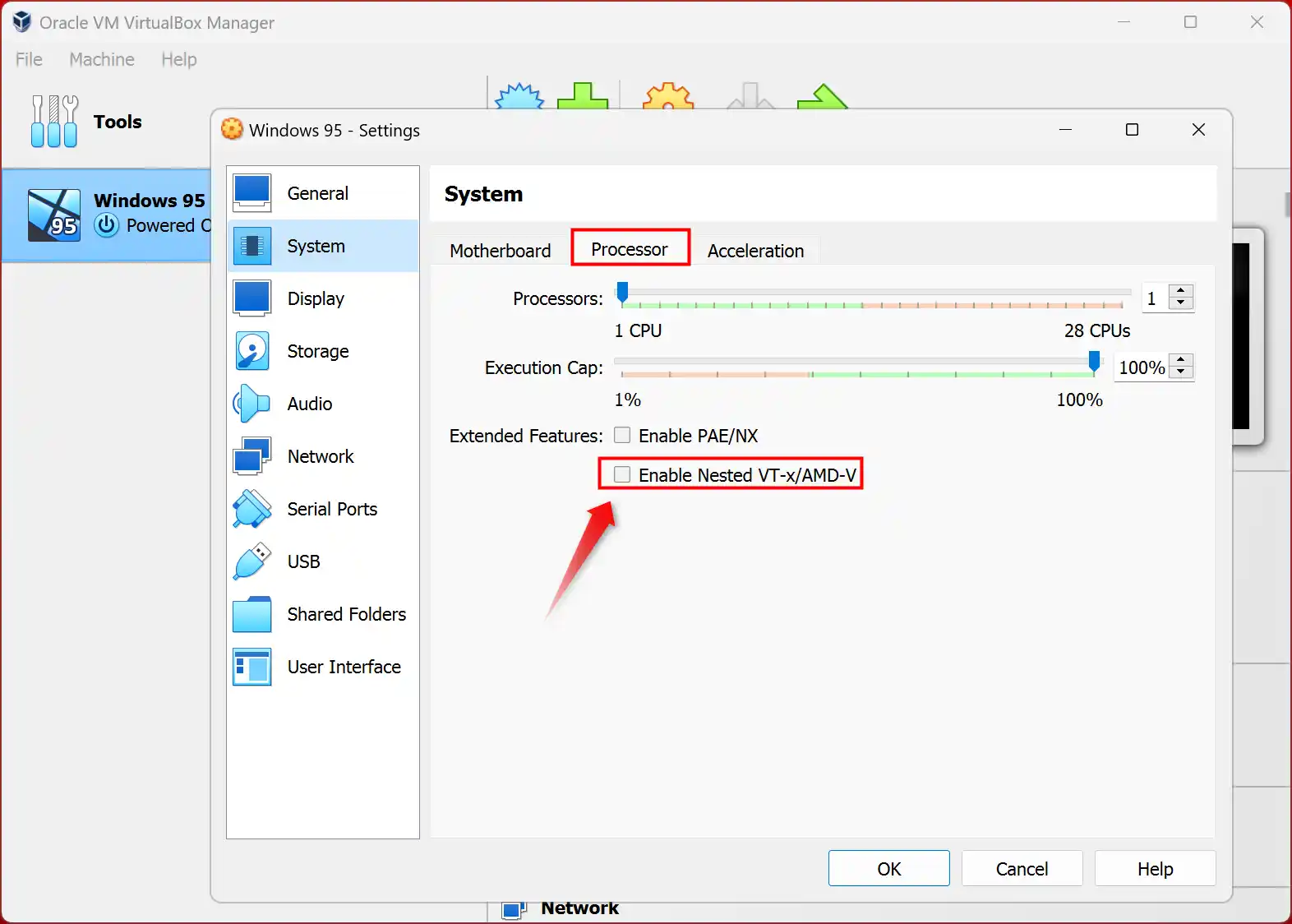Screen dimensions: 1292x924
Task: Select USB in the settings list
Action: (x=323, y=561)
